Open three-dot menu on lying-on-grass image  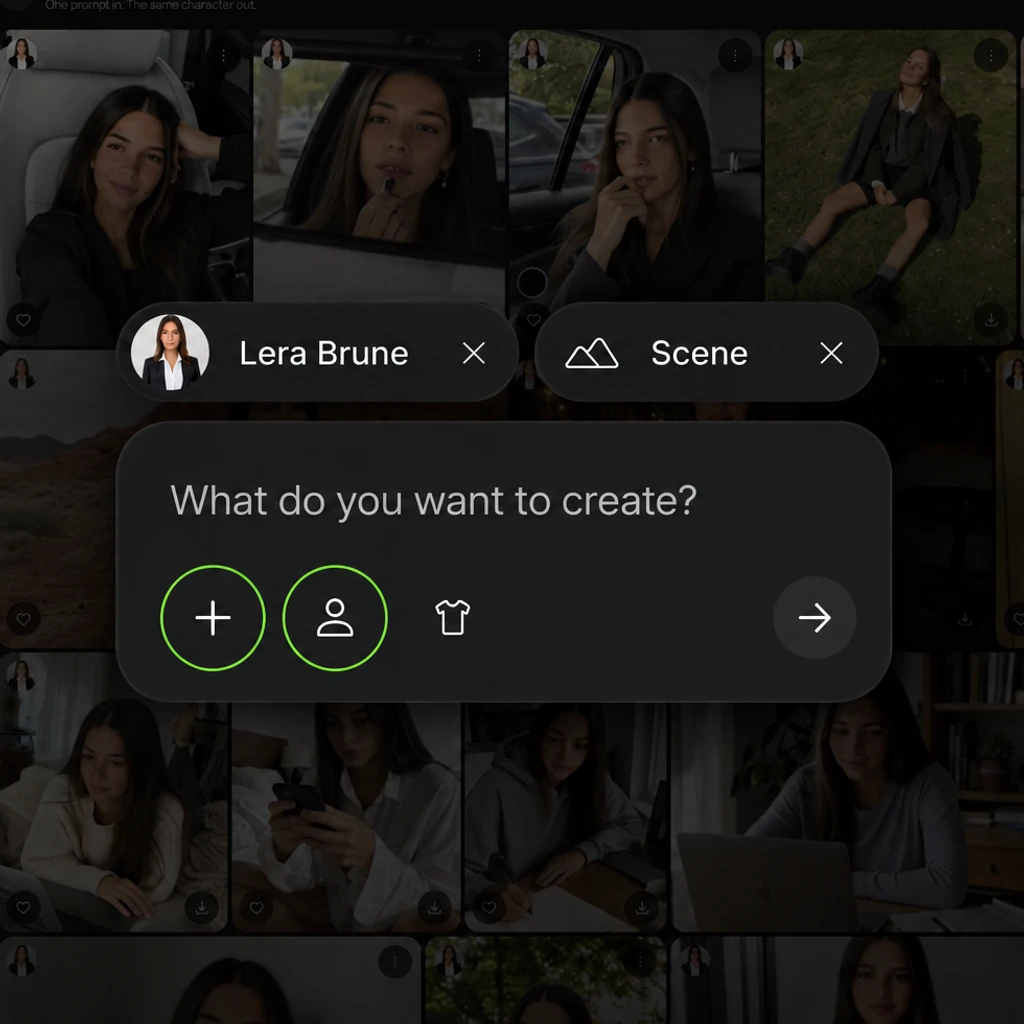point(991,56)
